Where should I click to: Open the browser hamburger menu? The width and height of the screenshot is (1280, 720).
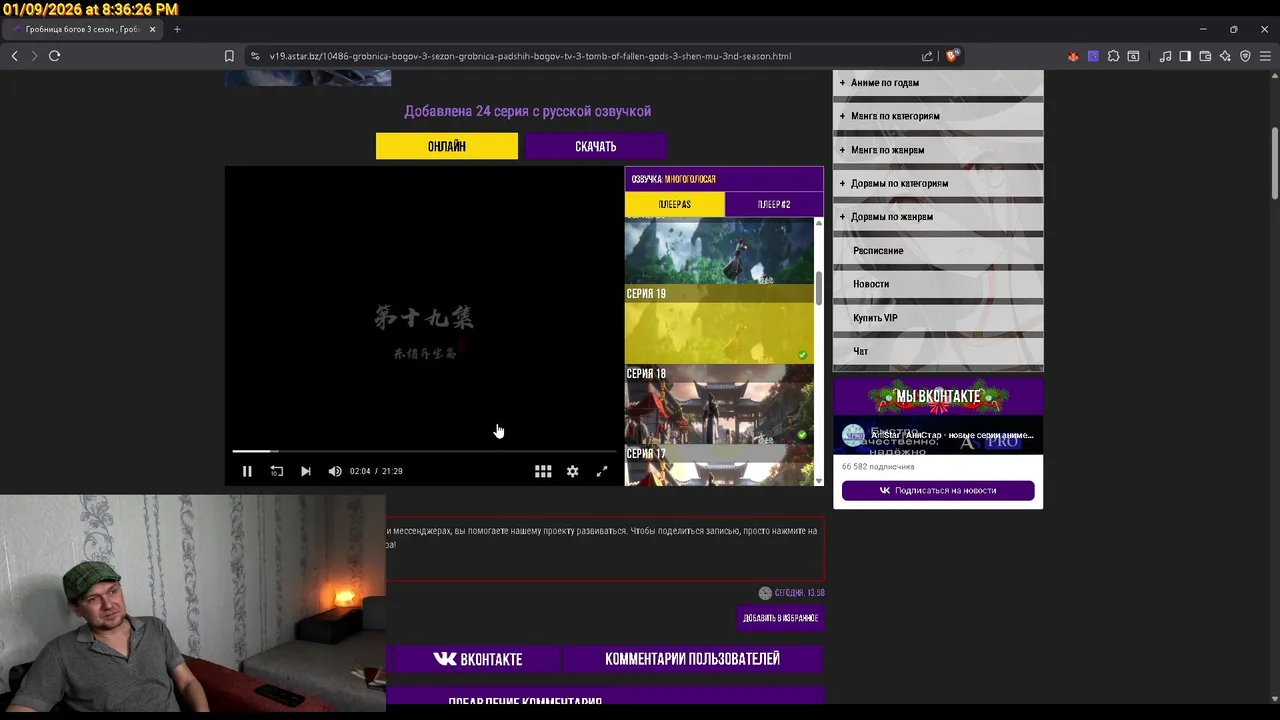(1265, 56)
